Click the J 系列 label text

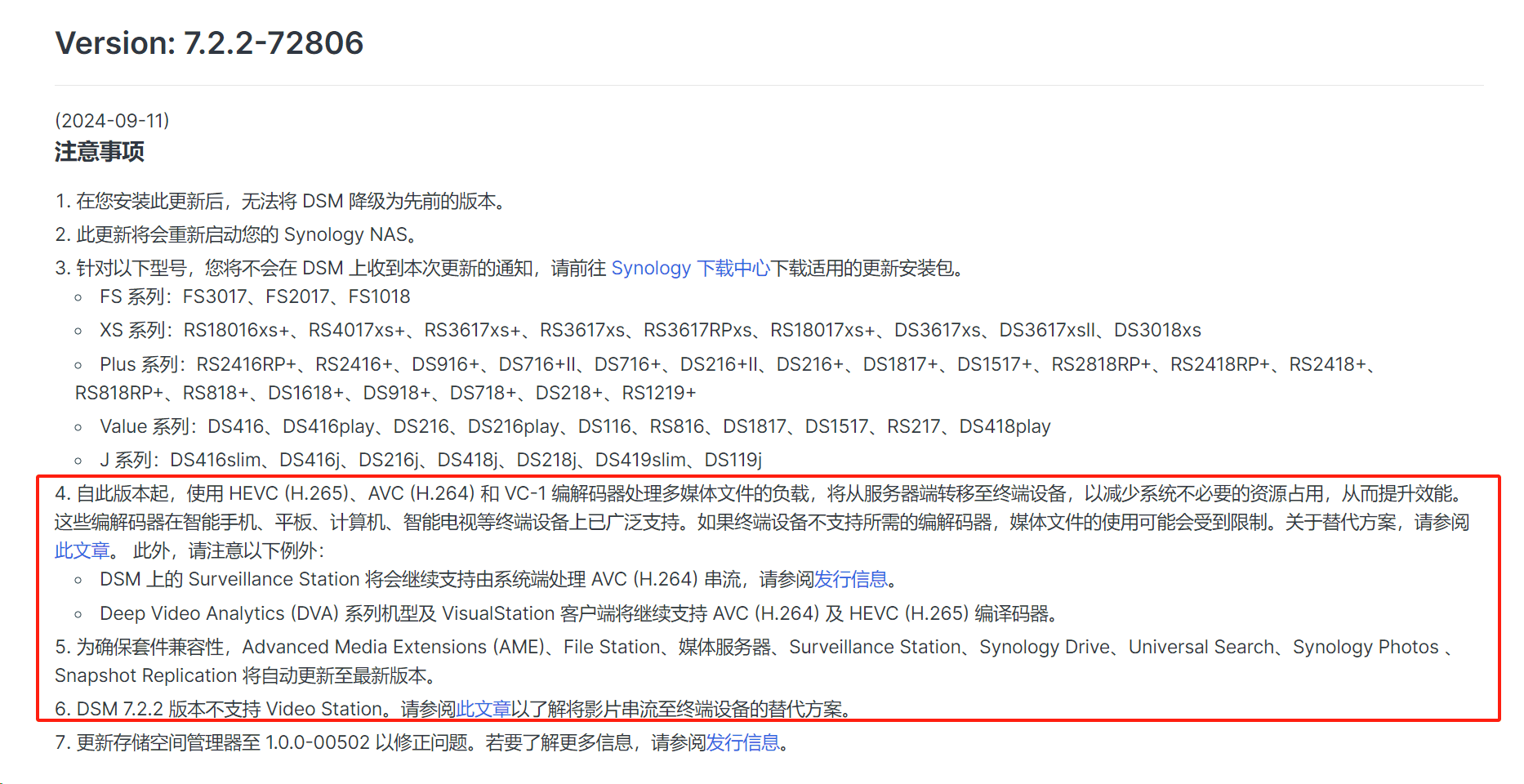[129, 460]
